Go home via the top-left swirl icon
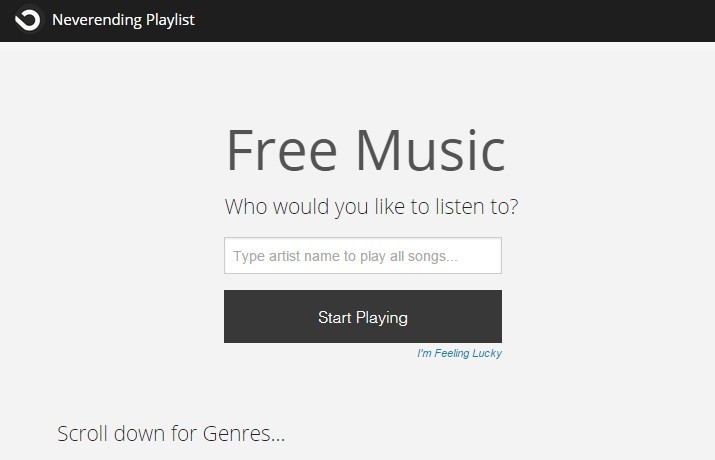The height and width of the screenshot is (460, 715). click(x=28, y=19)
